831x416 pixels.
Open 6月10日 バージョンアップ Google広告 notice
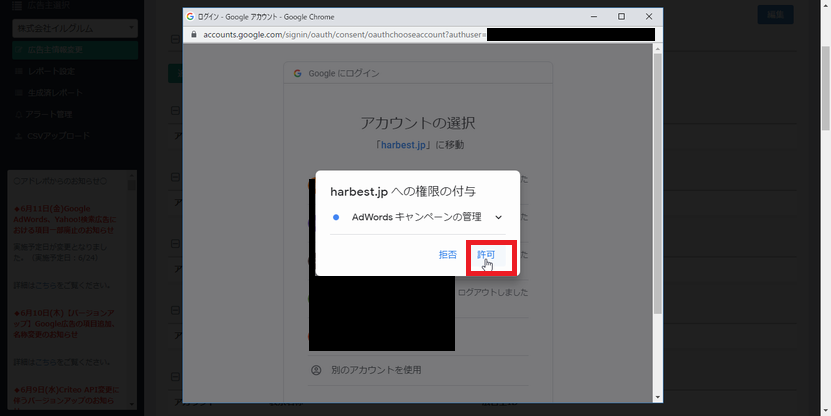pyautogui.click(x=65, y=324)
